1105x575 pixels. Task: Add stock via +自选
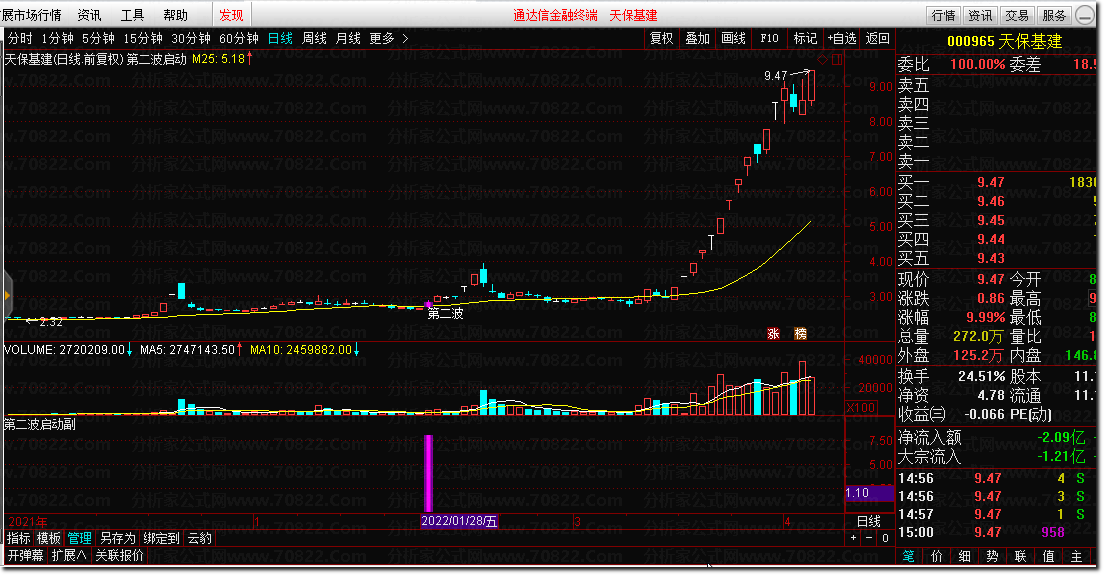(x=842, y=38)
